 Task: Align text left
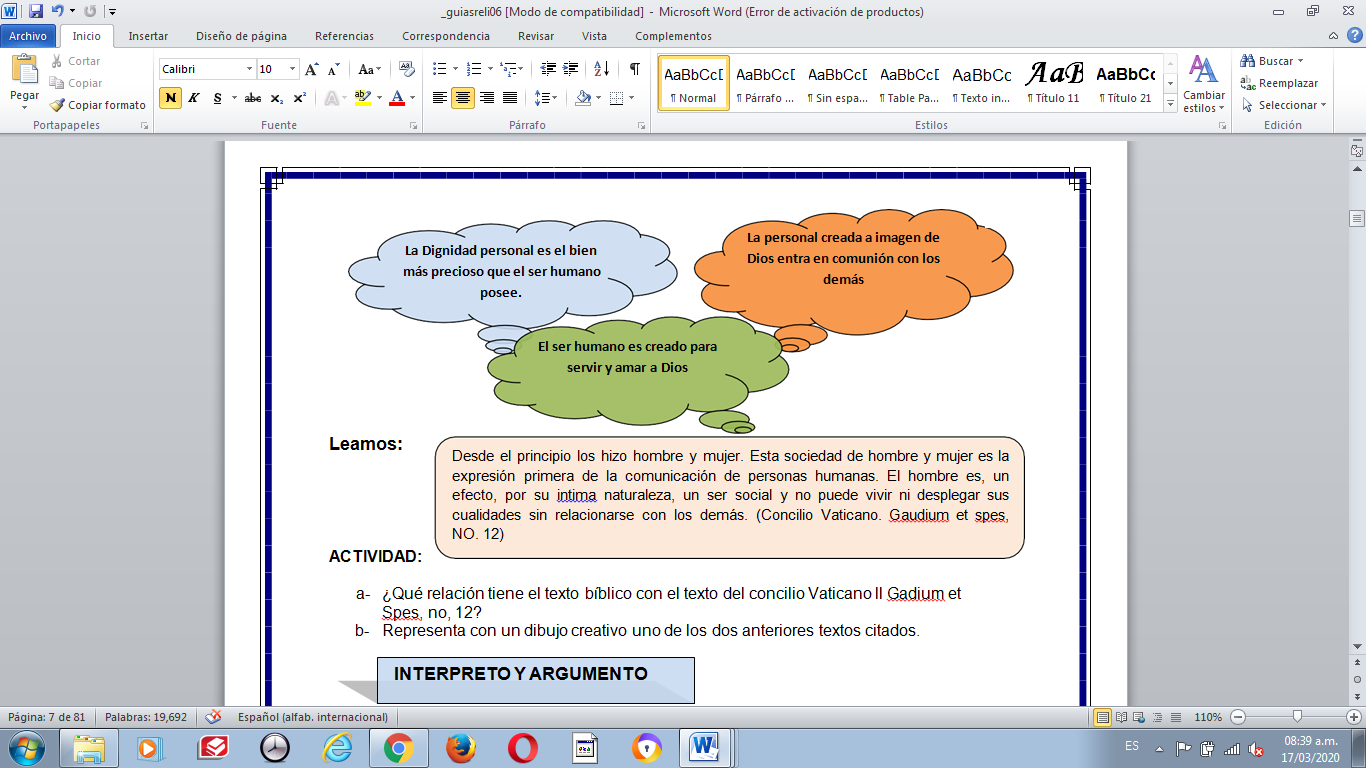439,98
